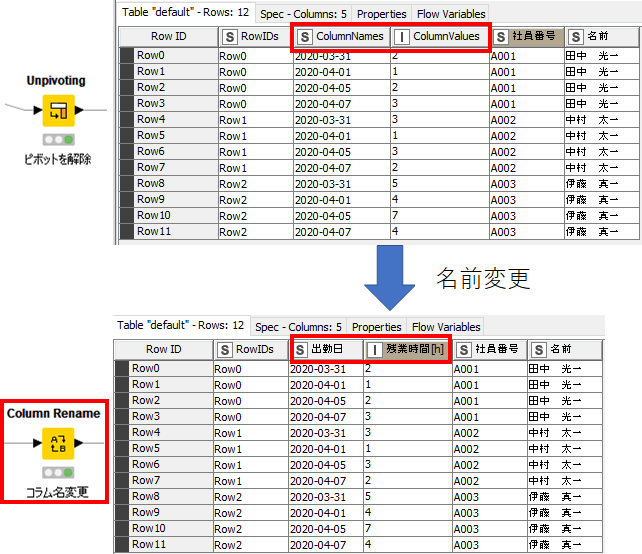Click 2020-03-31 cell in upper Row8
The image size is (642, 554).
341,183
